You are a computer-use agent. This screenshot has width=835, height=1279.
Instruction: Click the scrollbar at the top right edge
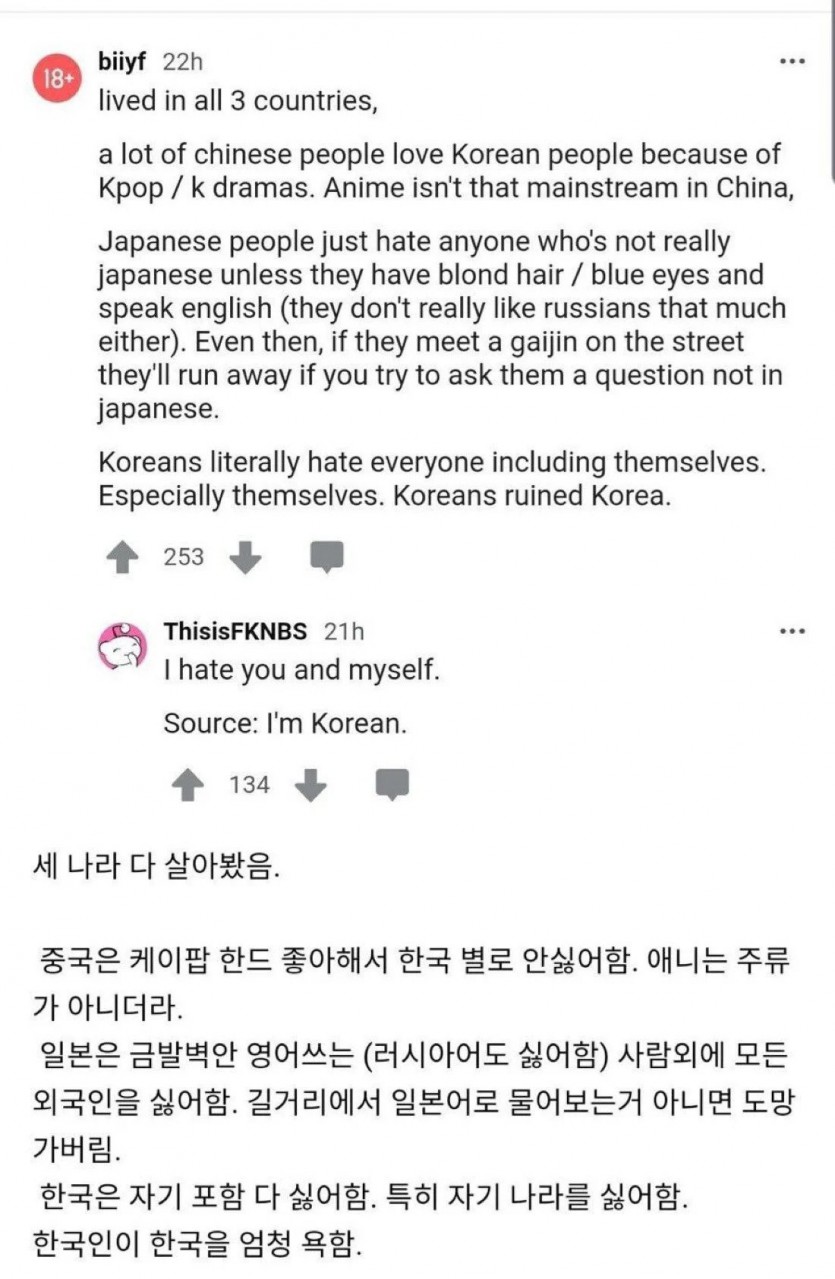[831, 80]
